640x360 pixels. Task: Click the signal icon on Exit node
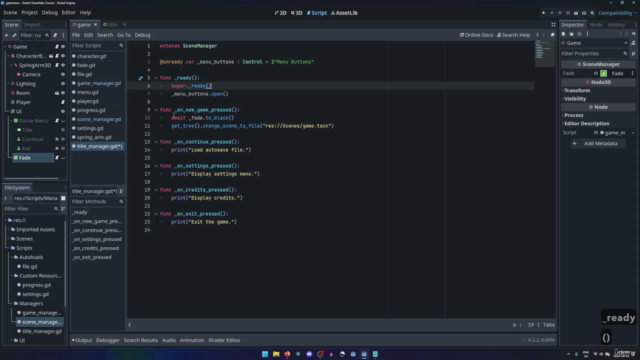57,149
